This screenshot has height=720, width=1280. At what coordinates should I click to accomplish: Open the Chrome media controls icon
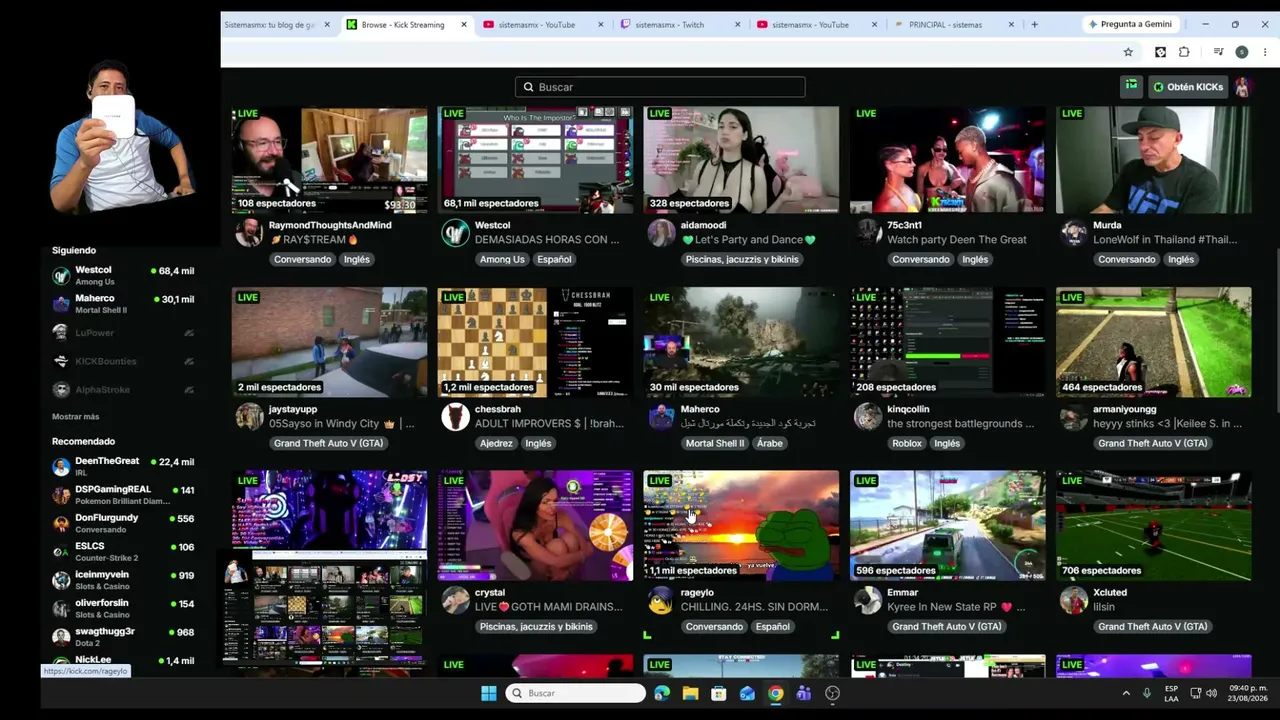pyautogui.click(x=1218, y=52)
